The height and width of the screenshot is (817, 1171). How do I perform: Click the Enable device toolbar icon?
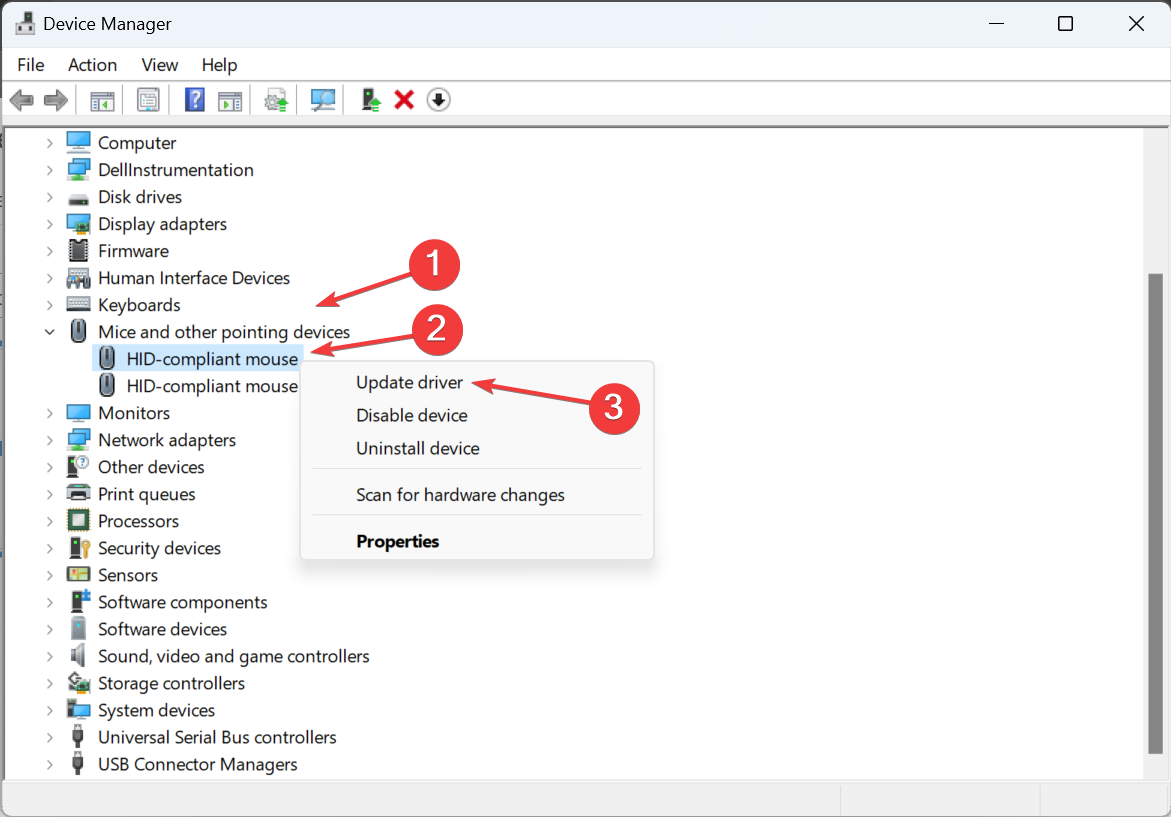(x=370, y=100)
